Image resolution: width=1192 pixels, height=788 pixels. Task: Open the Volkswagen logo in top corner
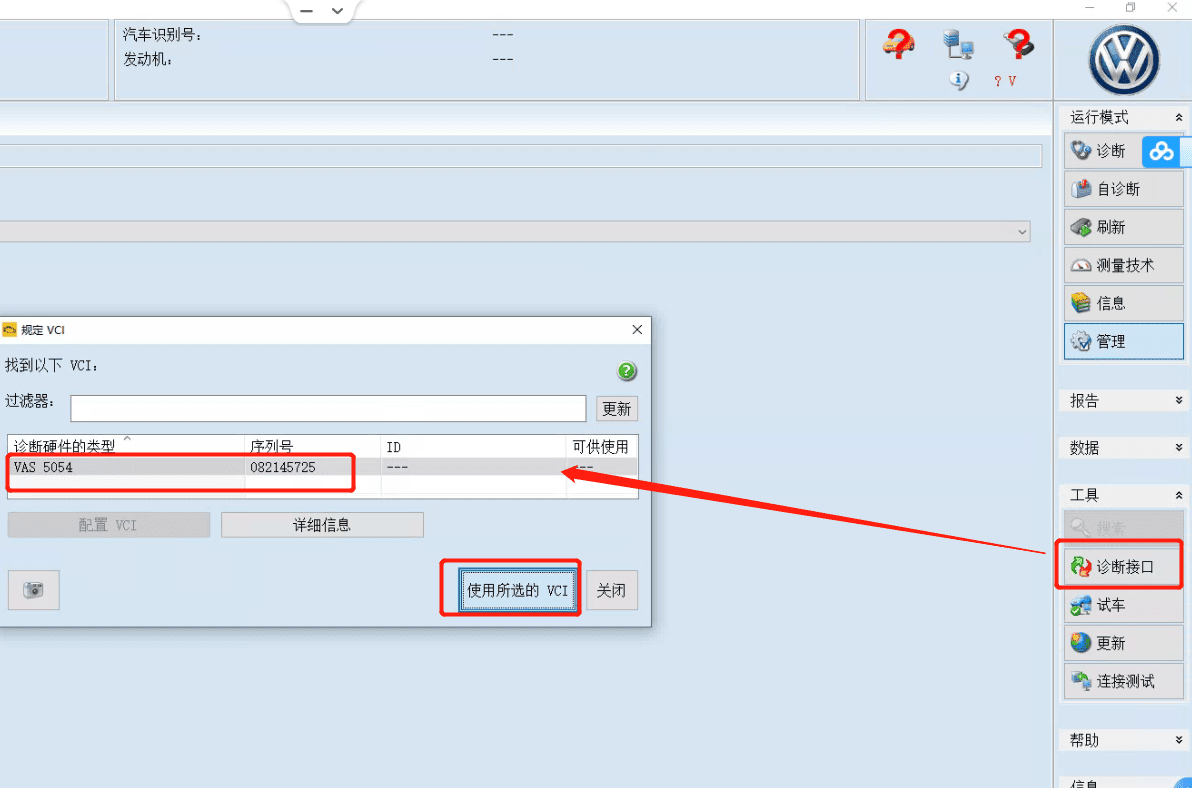tap(1123, 59)
